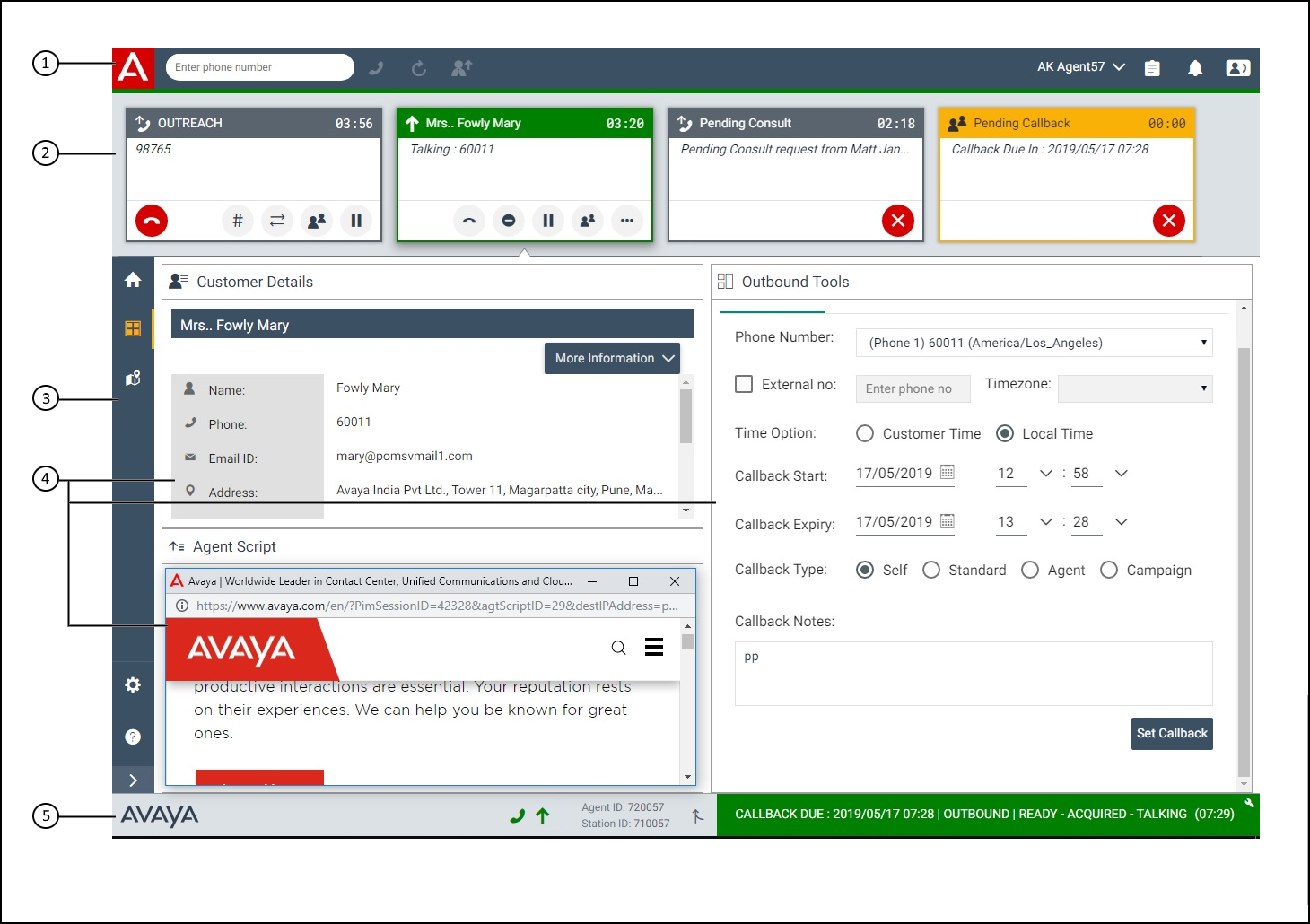Open the notifications bell icon

(x=1195, y=68)
